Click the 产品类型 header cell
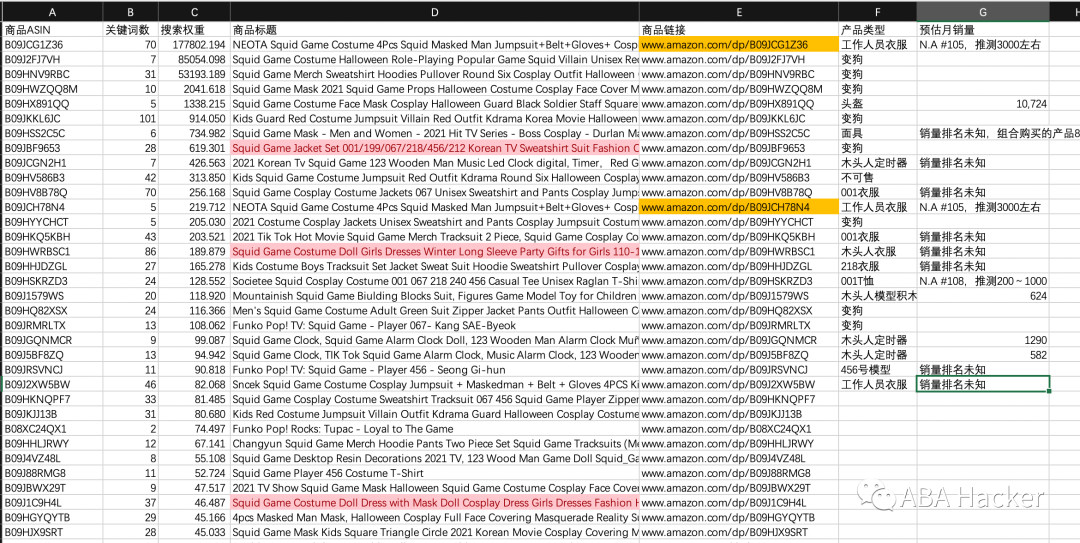1080x543 pixels. pos(878,30)
